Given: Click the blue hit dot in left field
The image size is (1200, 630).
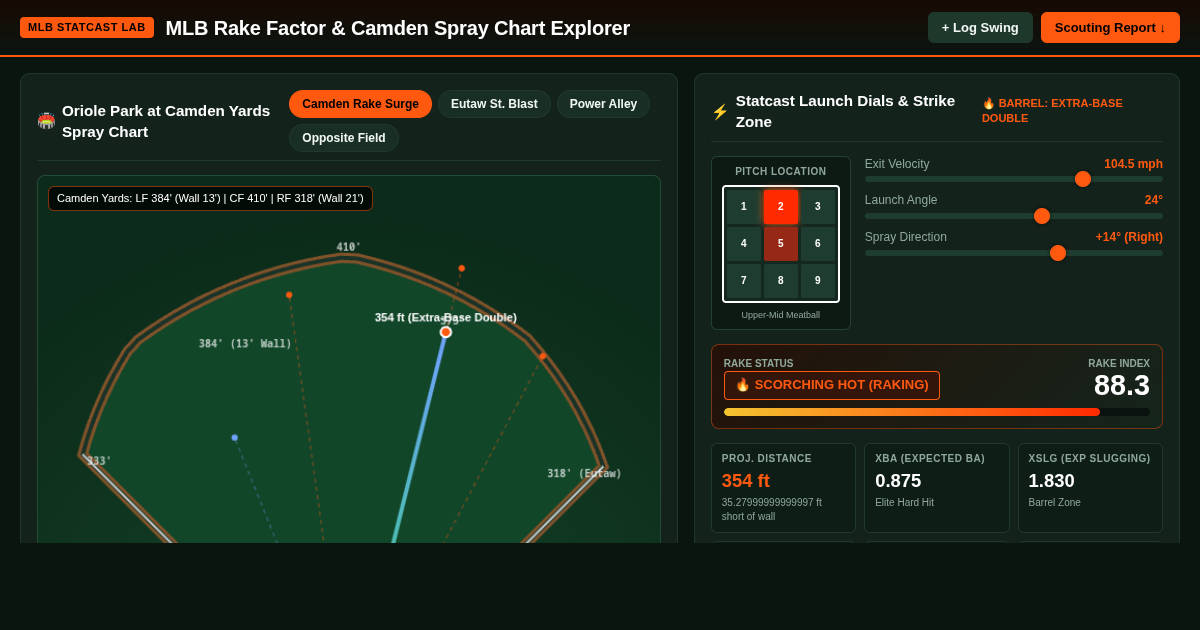Looking at the screenshot, I should click(x=235, y=437).
